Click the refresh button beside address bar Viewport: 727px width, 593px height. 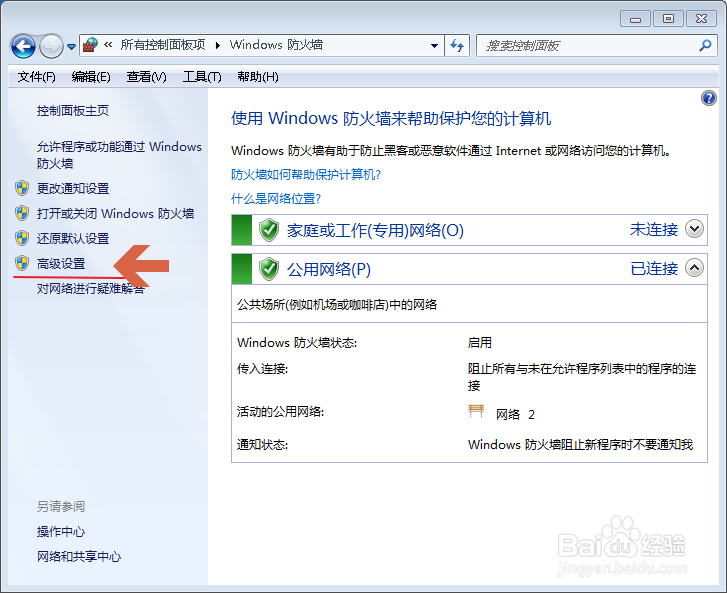click(457, 45)
